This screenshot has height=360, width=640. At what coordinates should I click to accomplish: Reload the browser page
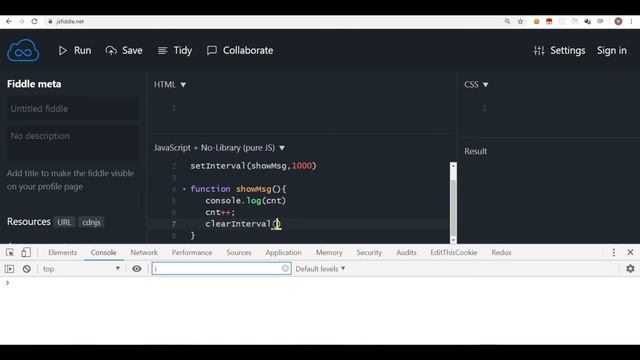(x=34, y=21)
